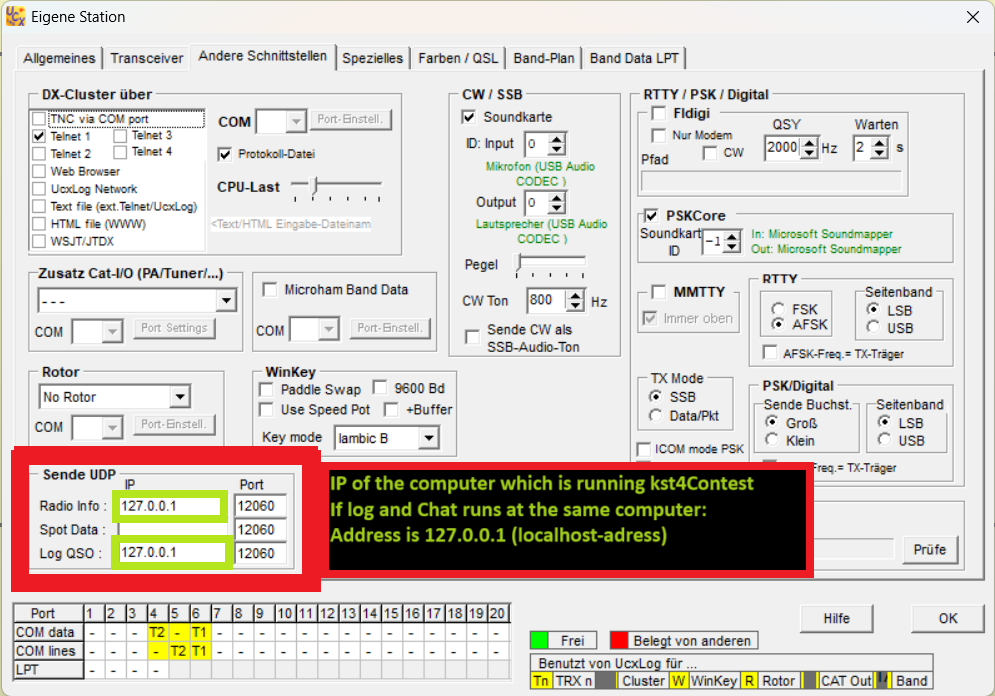Toggle the Telnet 1 checkbox
Viewport: 995px width, 696px height.
[39, 136]
